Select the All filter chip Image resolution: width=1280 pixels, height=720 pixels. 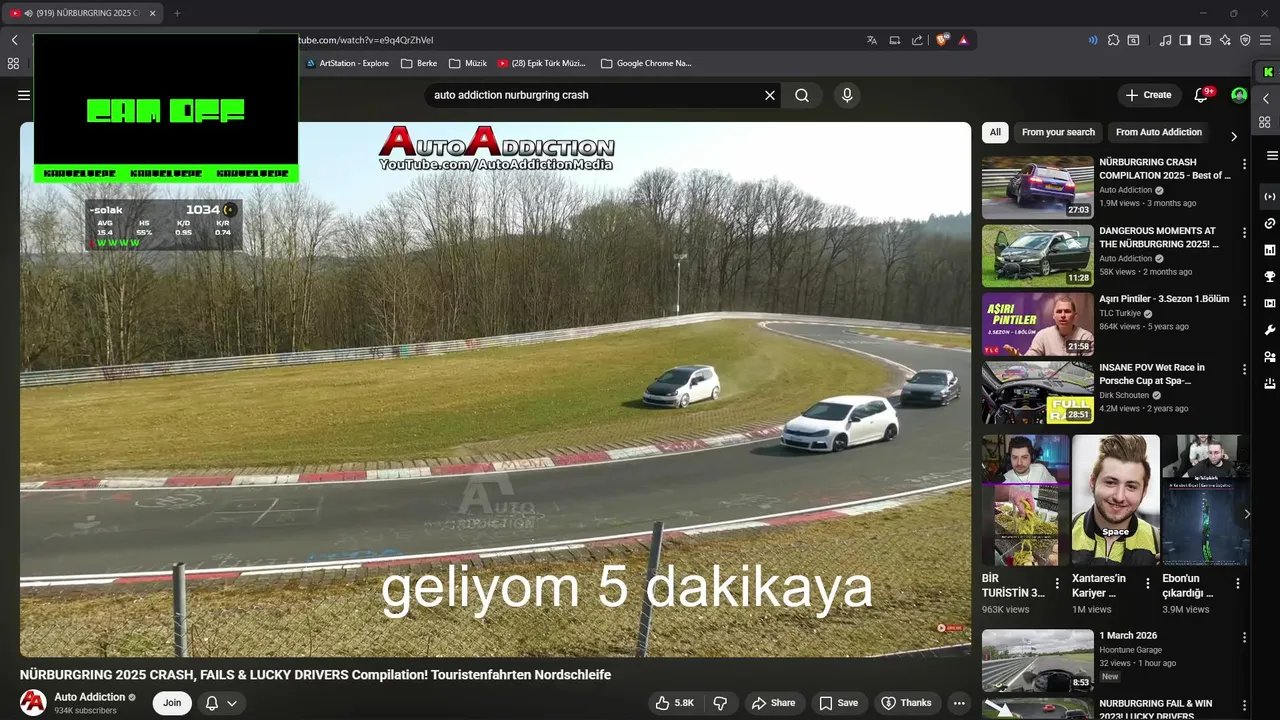coord(995,132)
